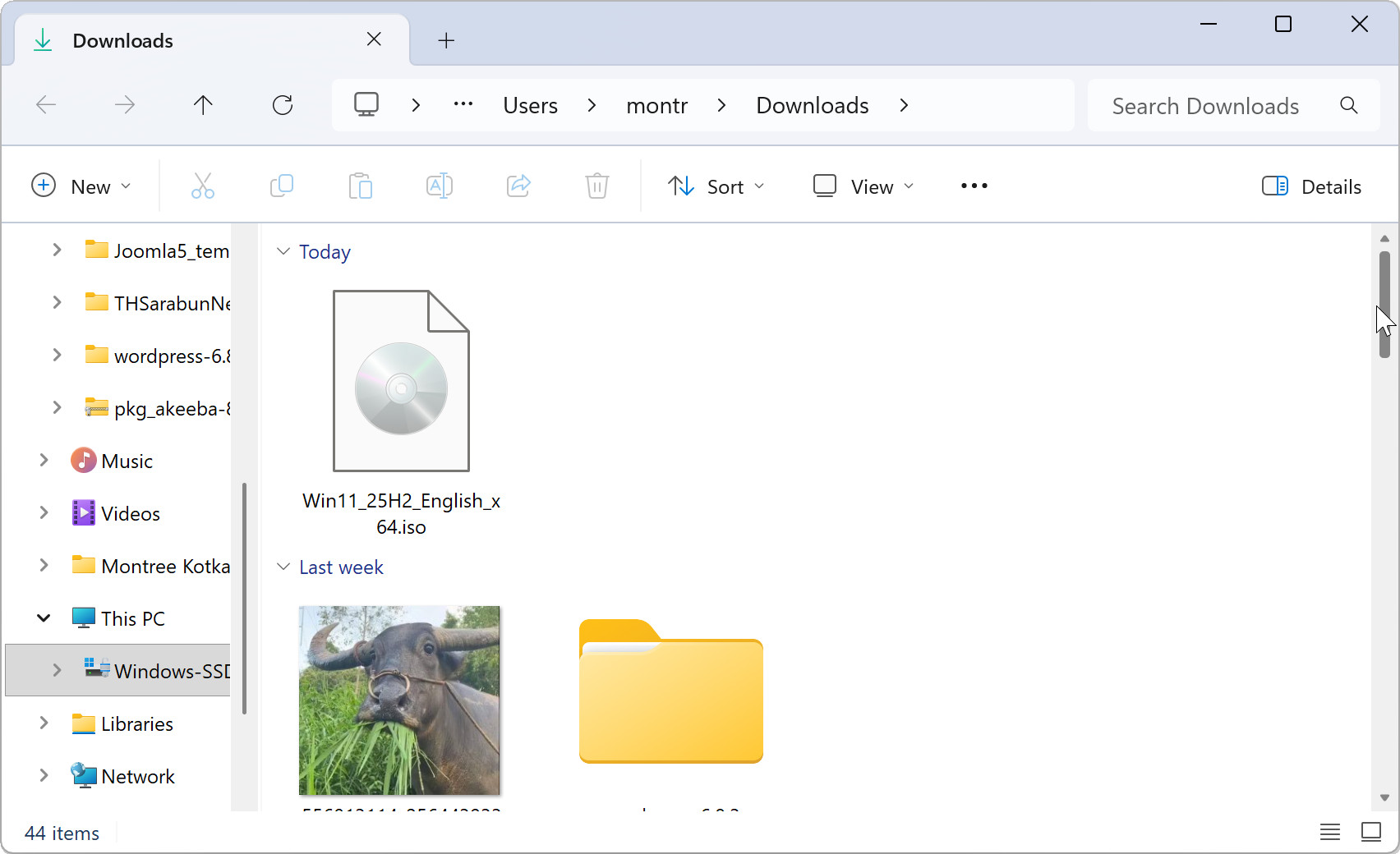Image resolution: width=1400 pixels, height=854 pixels.
Task: Open a new File Explorer tab
Action: (x=446, y=39)
